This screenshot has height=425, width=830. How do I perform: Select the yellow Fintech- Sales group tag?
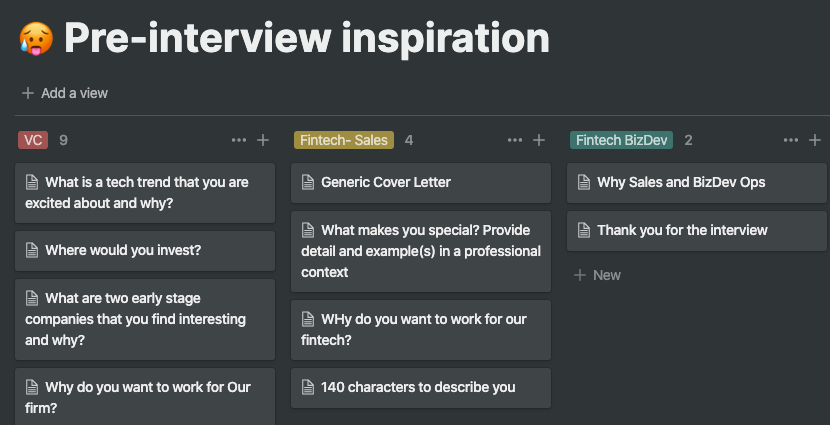(x=343, y=141)
